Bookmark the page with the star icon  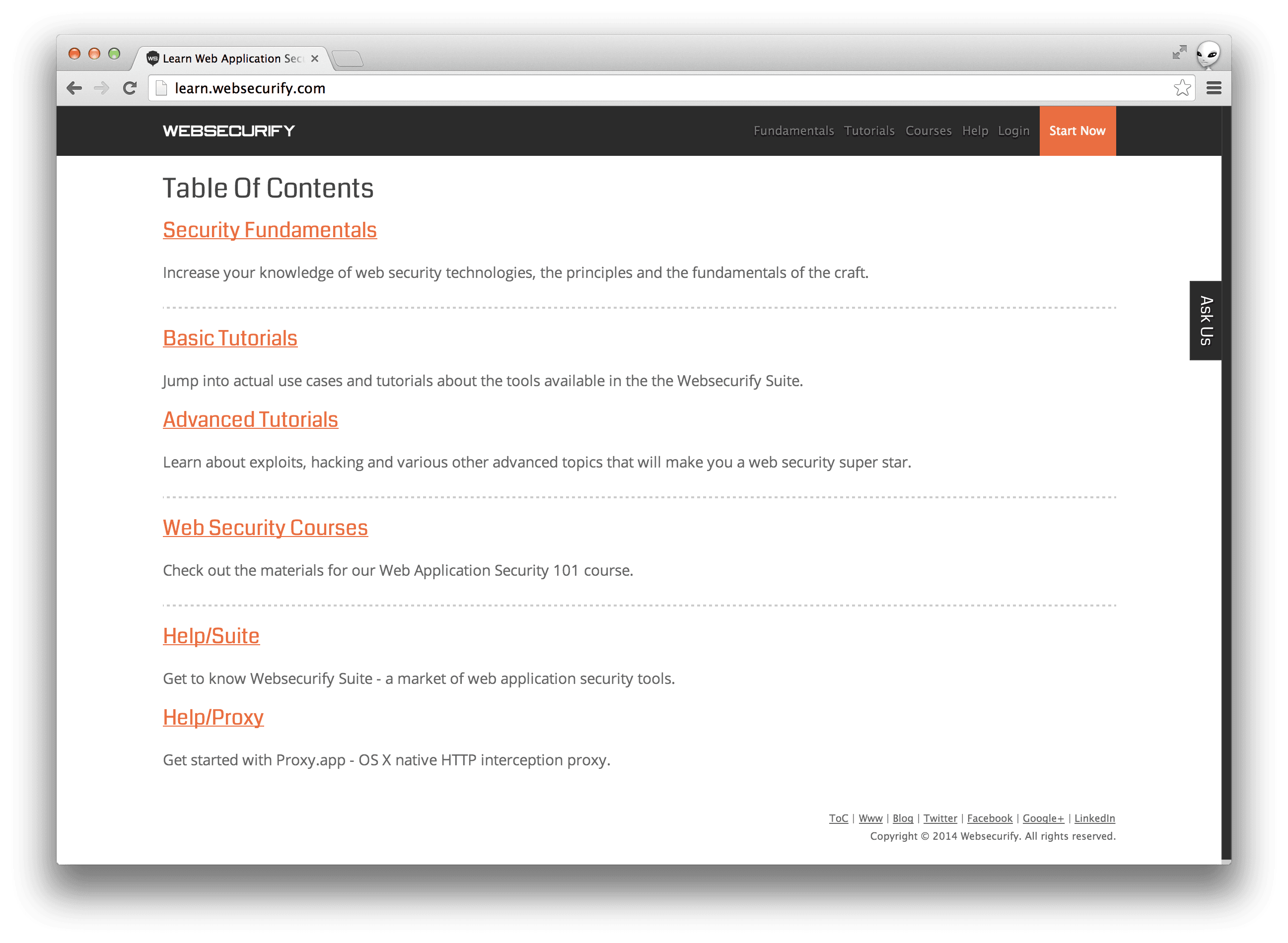pyautogui.click(x=1182, y=88)
